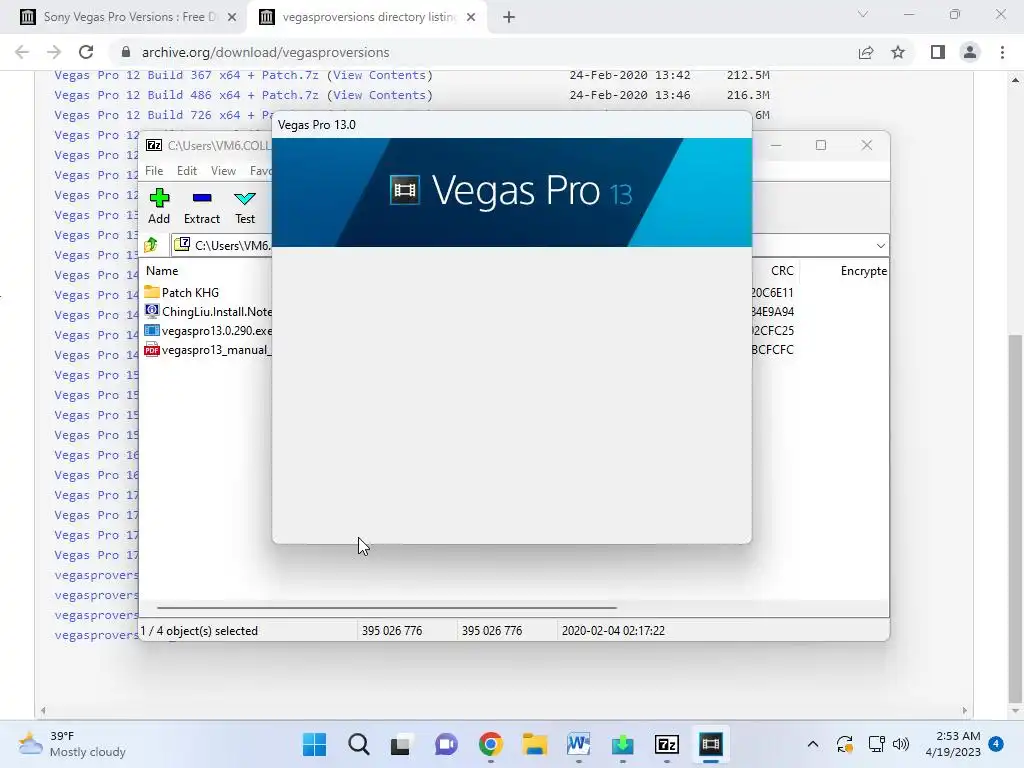
Task: Click the Extract button in 7-Zip
Action: 202,206
